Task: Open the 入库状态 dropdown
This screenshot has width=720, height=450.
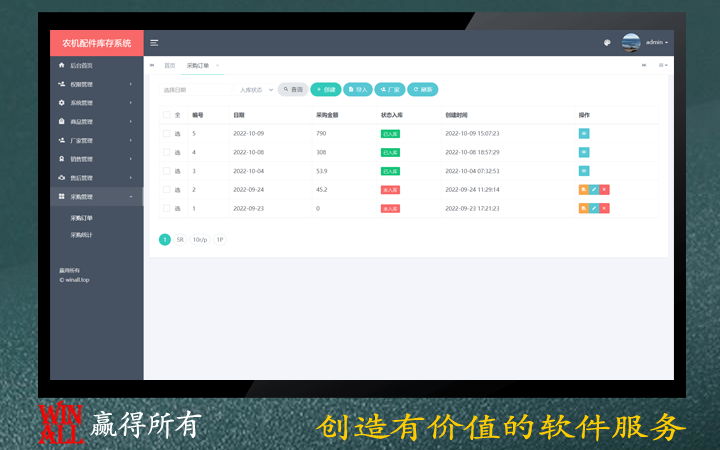Action: pos(255,90)
